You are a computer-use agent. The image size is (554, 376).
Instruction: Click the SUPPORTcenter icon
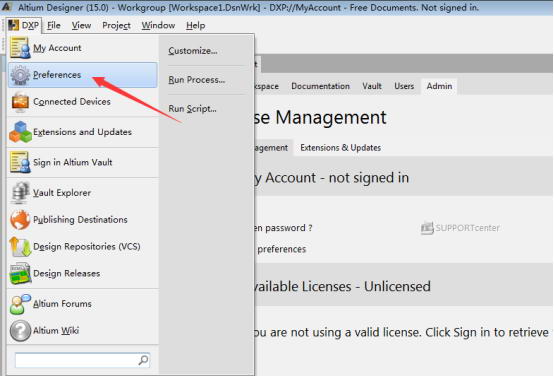(427, 228)
